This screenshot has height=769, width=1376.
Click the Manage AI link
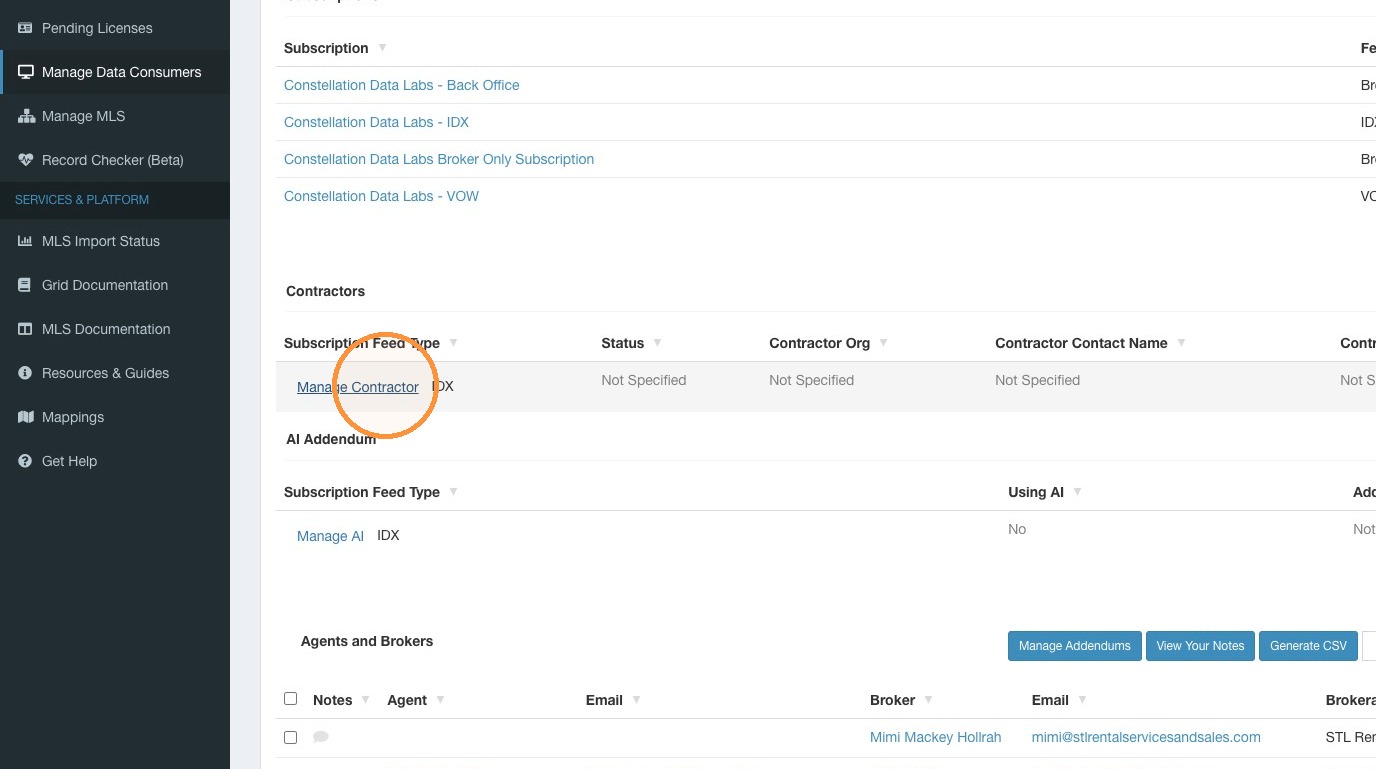(x=330, y=536)
